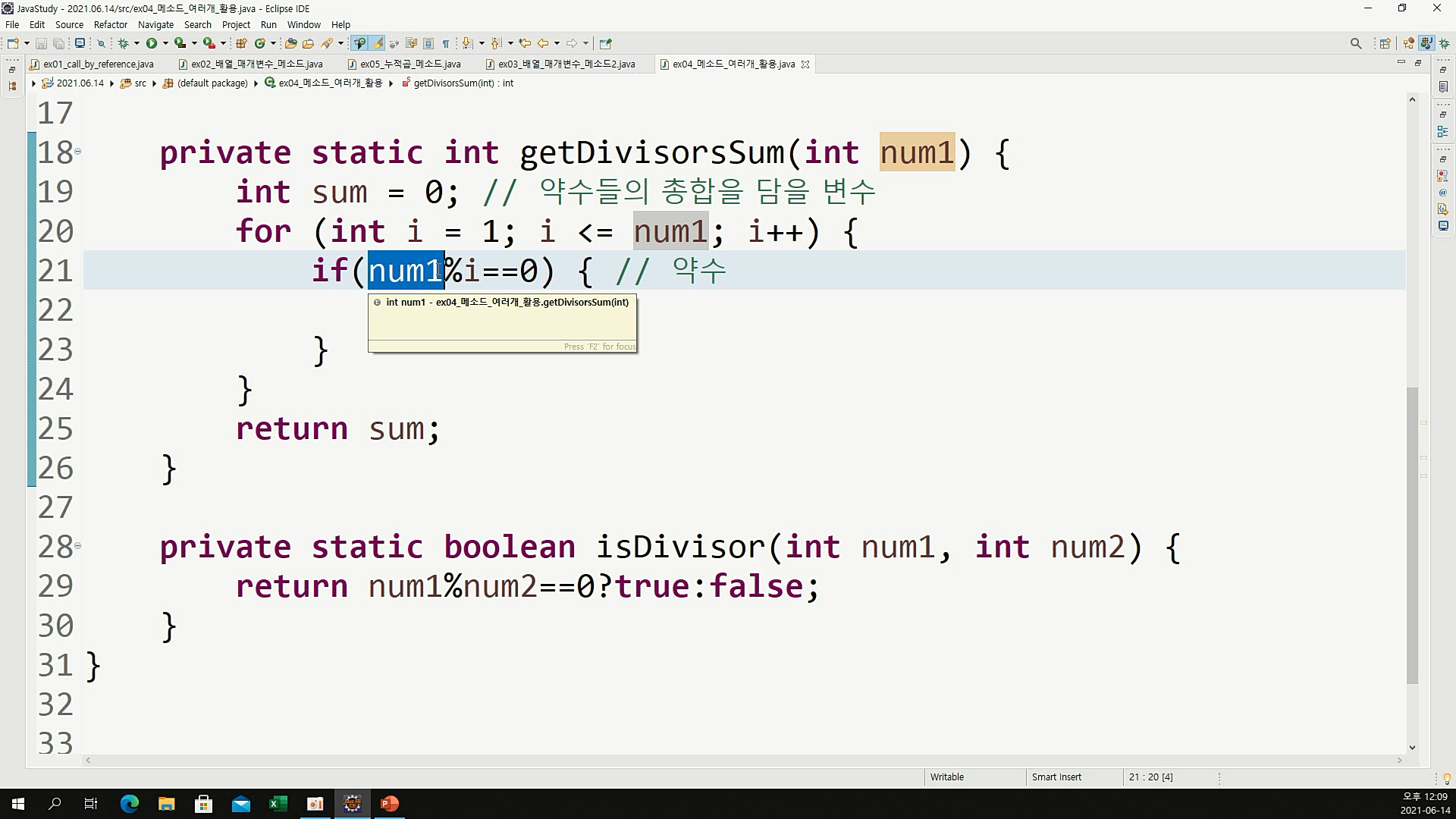Click the Open Type icon
The width and height of the screenshot is (1456, 819).
click(x=290, y=43)
